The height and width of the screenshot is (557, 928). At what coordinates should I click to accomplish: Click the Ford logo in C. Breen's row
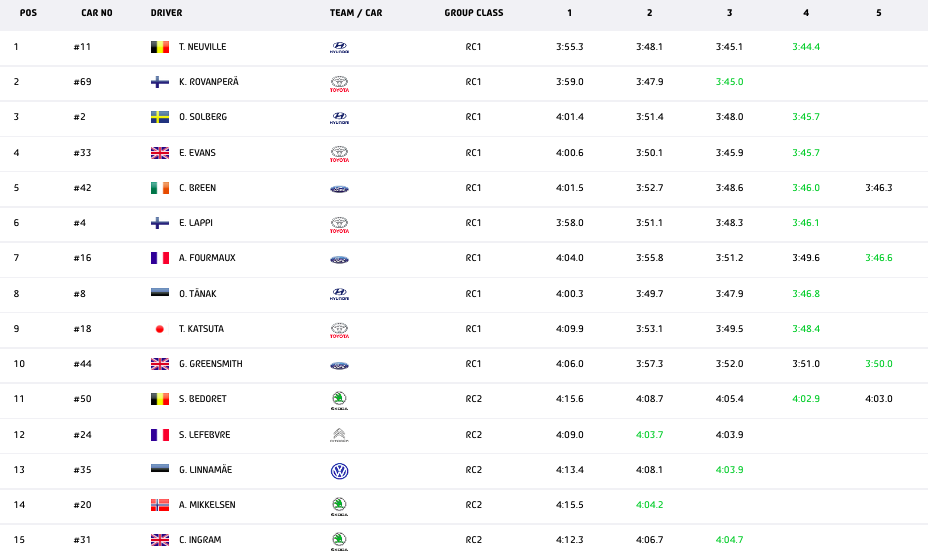[x=339, y=188]
